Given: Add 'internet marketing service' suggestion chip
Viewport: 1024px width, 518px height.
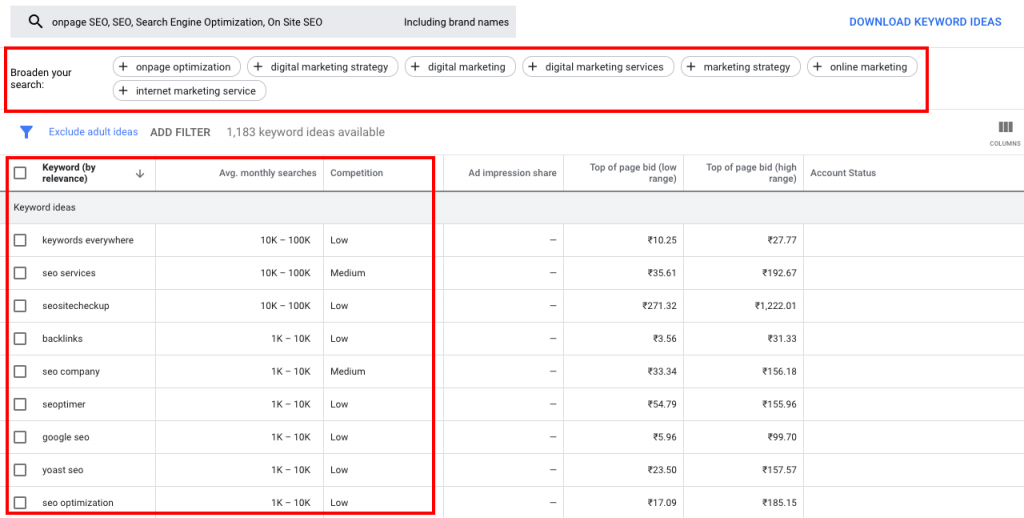Looking at the screenshot, I should (188, 91).
